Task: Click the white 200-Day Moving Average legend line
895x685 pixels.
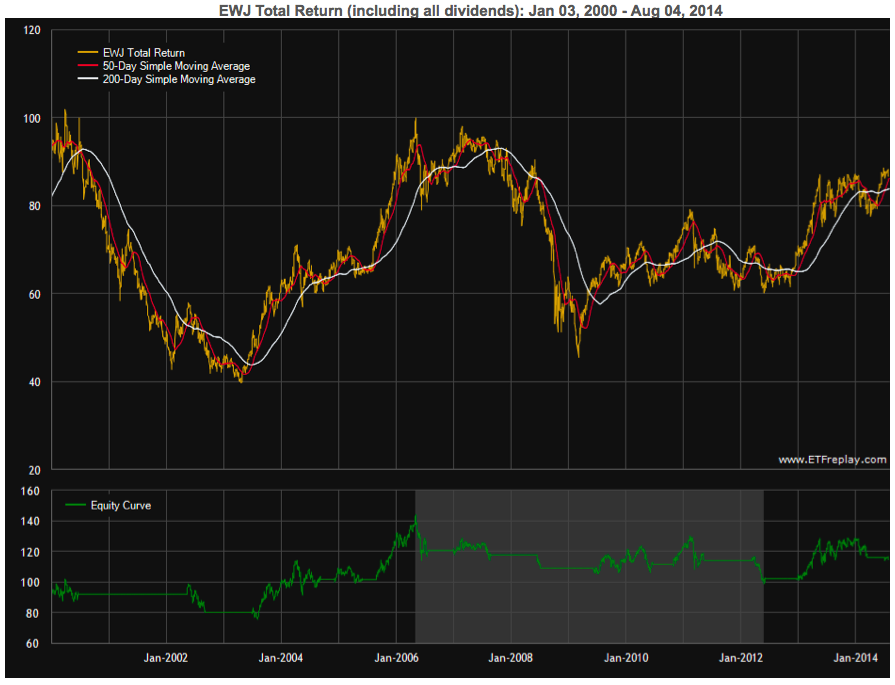Action: [87, 79]
